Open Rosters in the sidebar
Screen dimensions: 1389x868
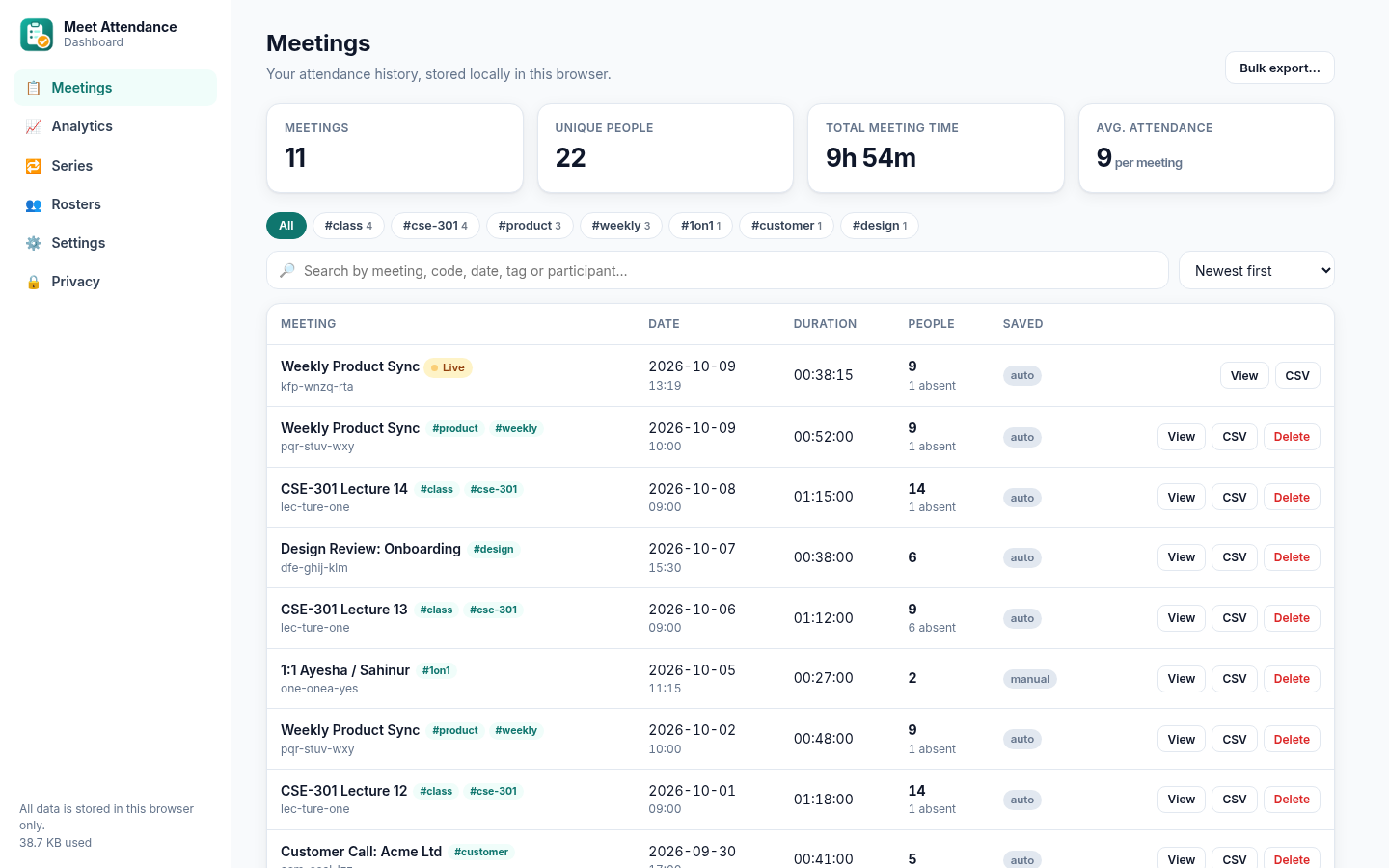point(116,204)
